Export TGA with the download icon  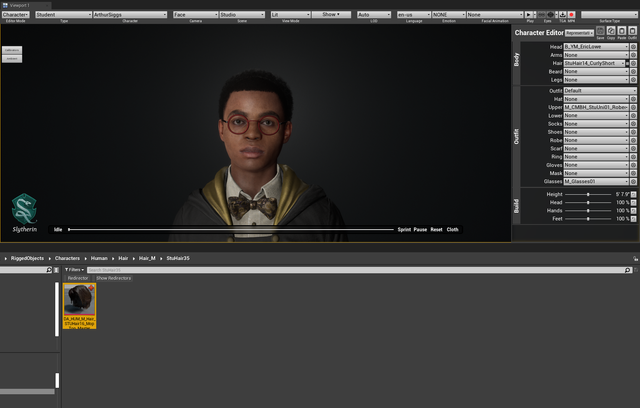[x=562, y=15]
